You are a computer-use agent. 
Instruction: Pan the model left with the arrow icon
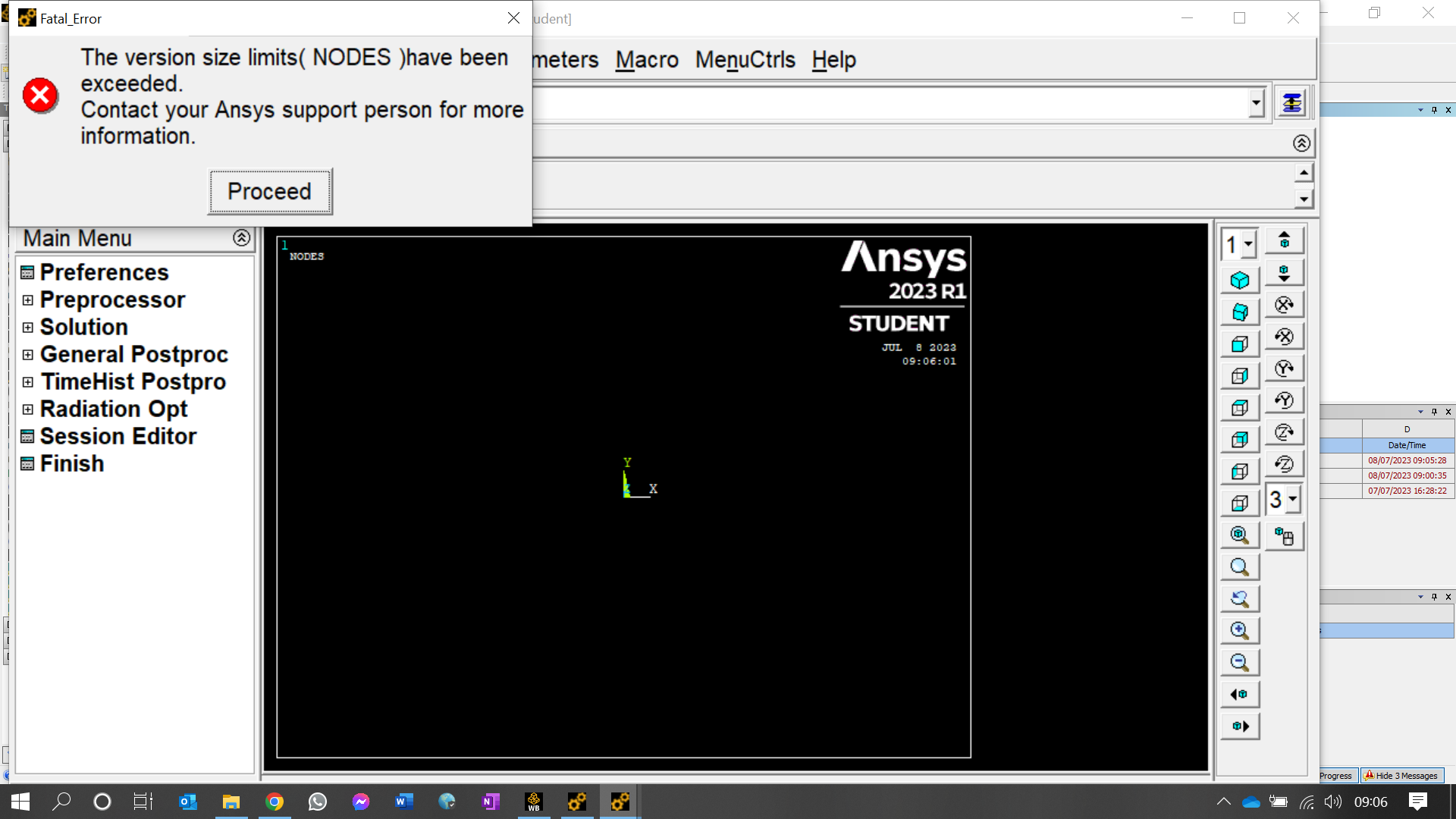pos(1240,694)
